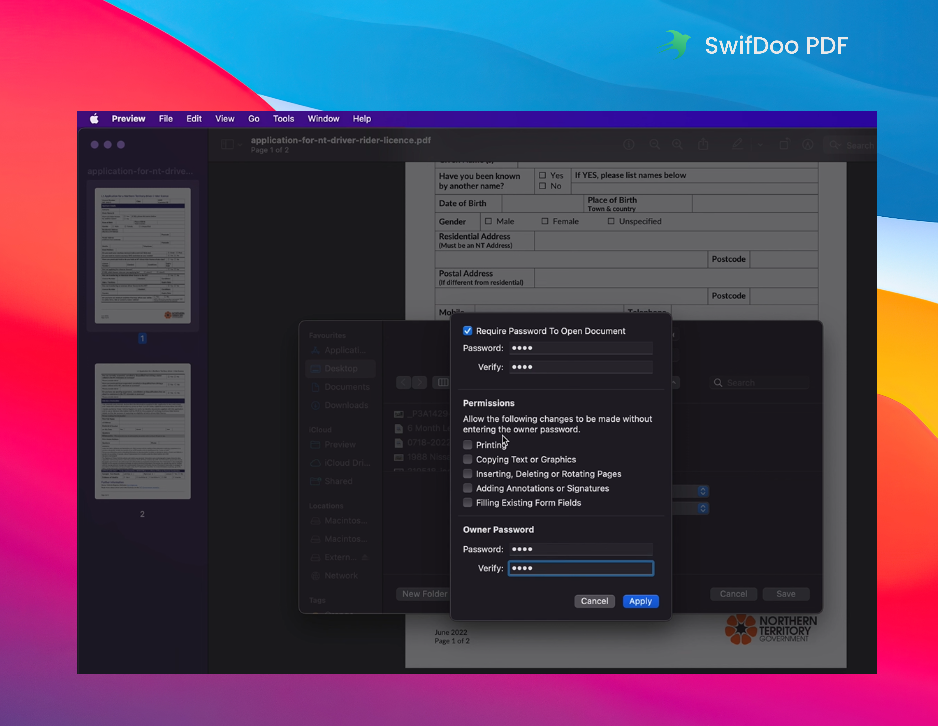This screenshot has width=938, height=726.
Task: Open the View menu
Action: click(225, 118)
